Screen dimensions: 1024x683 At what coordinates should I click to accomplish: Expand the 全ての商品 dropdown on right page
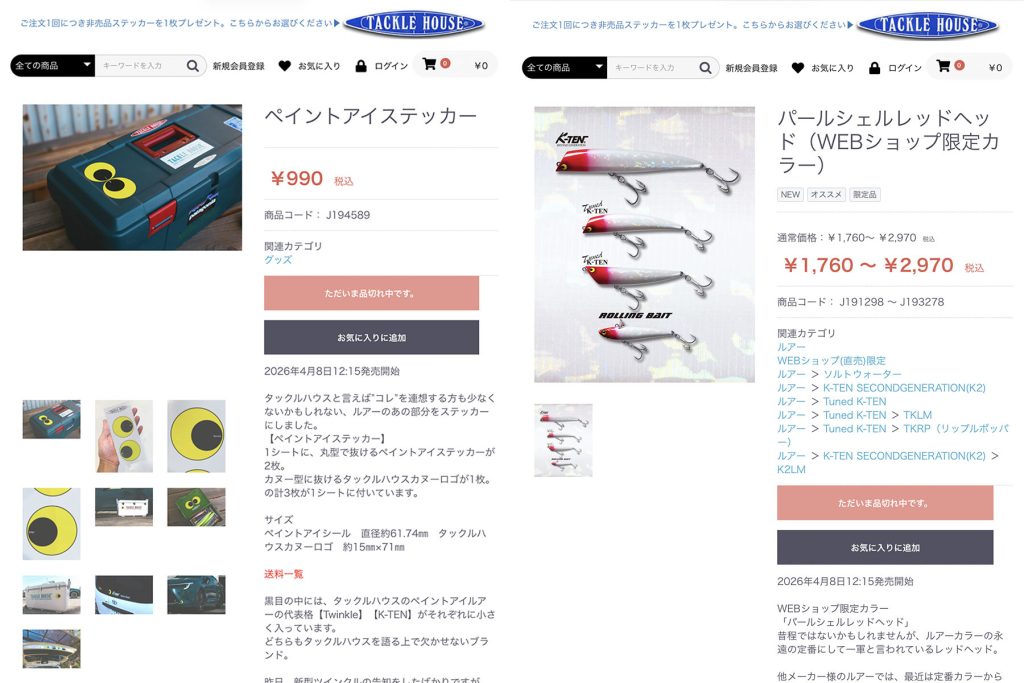point(565,67)
